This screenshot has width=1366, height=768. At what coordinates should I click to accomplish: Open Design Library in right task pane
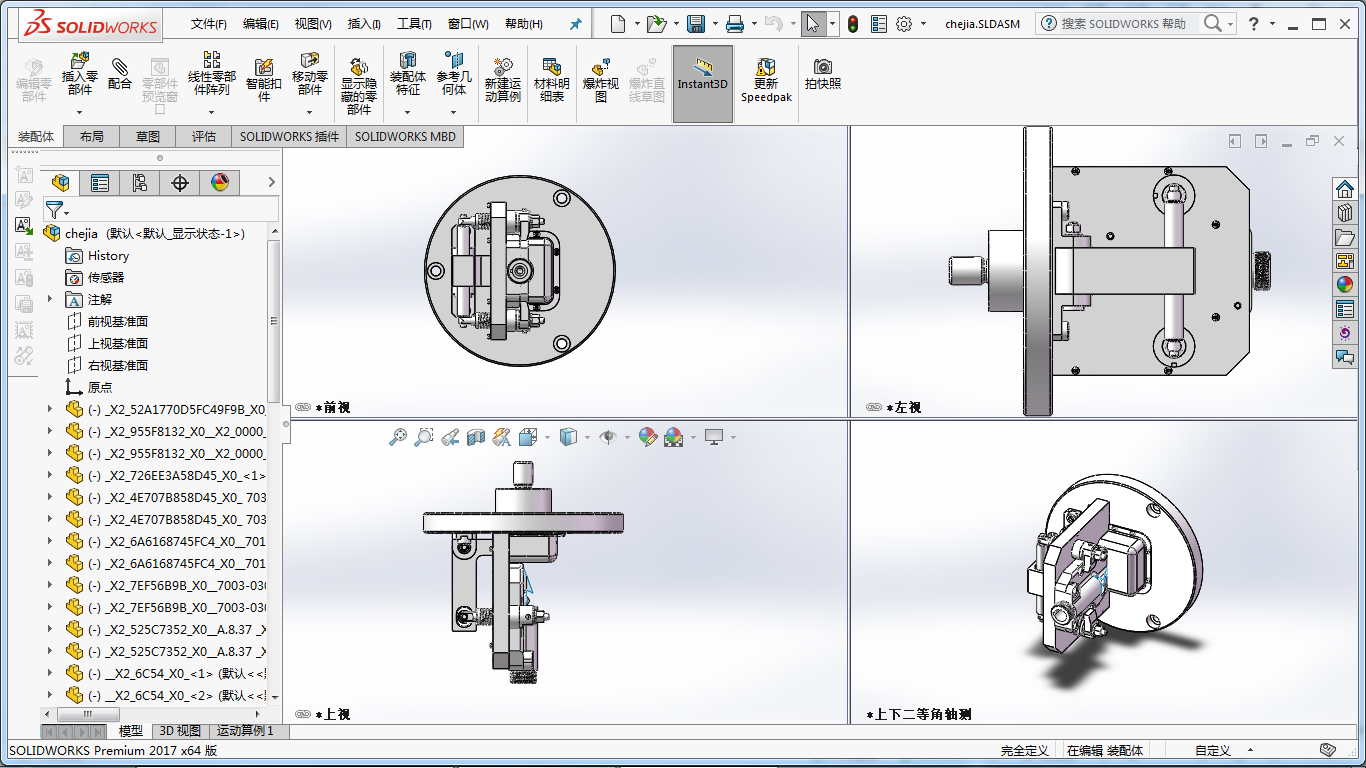pos(1345,213)
